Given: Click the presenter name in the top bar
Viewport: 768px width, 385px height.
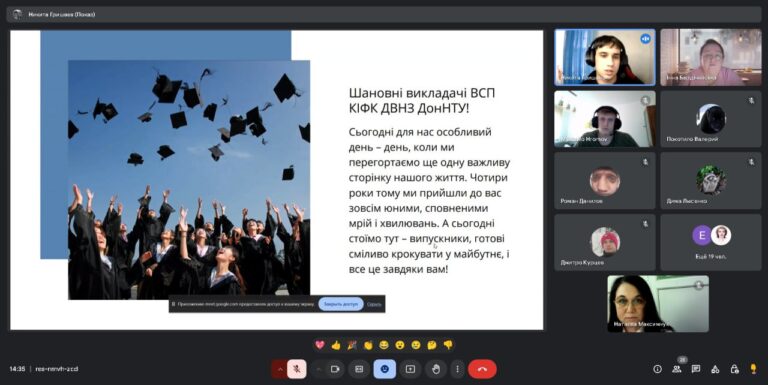Looking at the screenshot, I should pyautogui.click(x=62, y=14).
